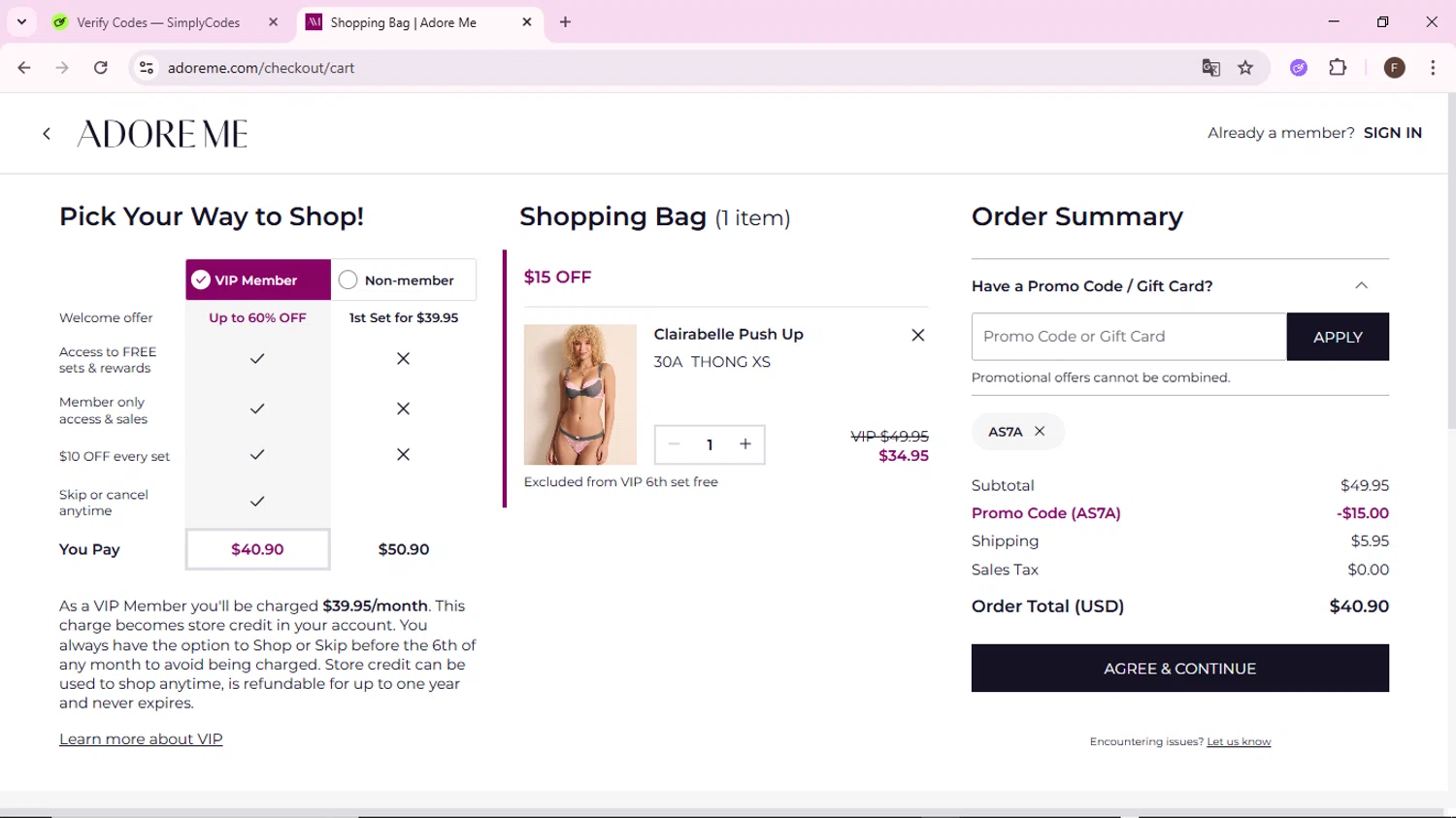
Task: Switch to Verify Codes SimplyCodes tab
Action: pyautogui.click(x=157, y=22)
